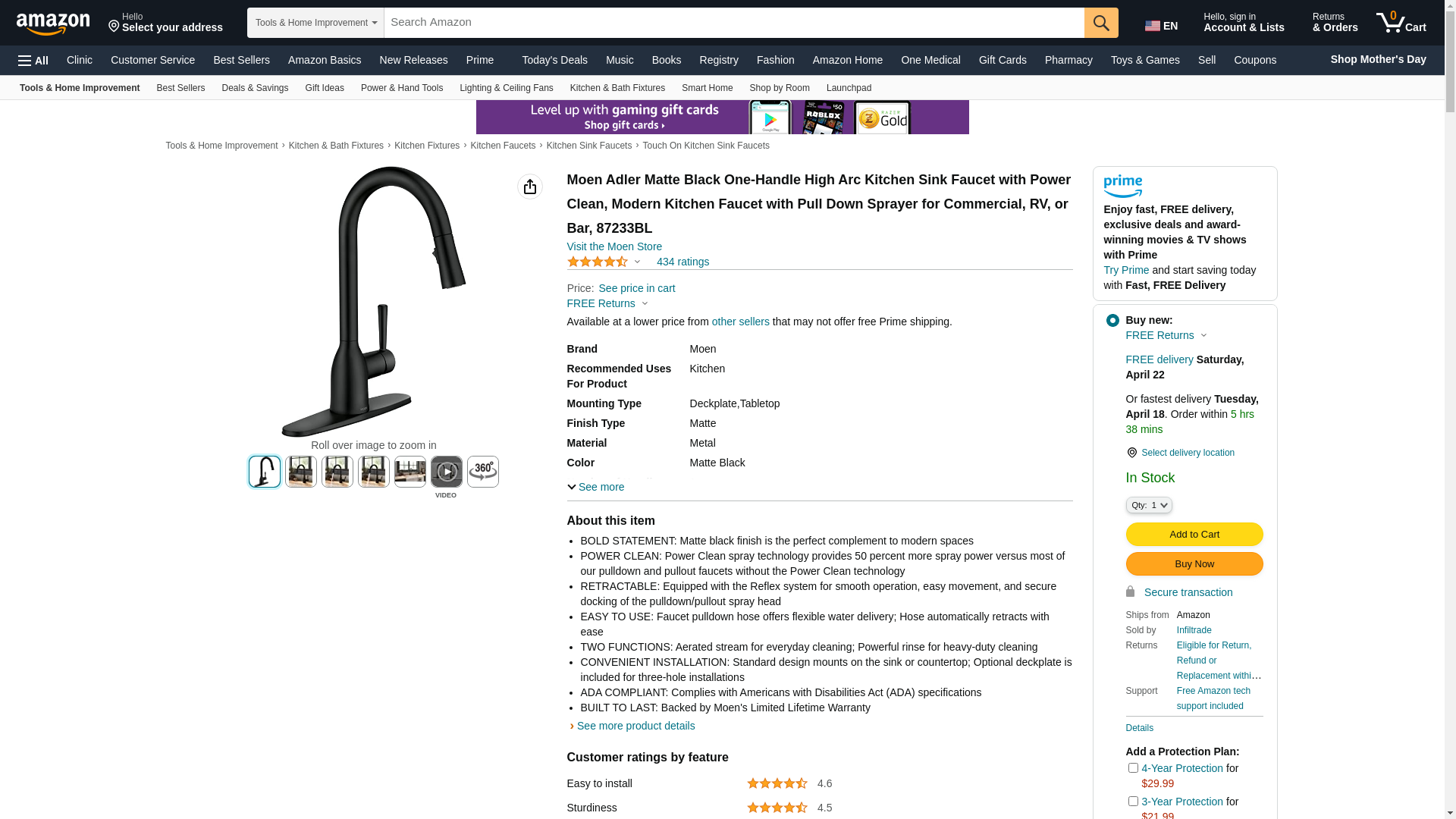
Task: Click into the Search Amazon field
Action: point(734,23)
